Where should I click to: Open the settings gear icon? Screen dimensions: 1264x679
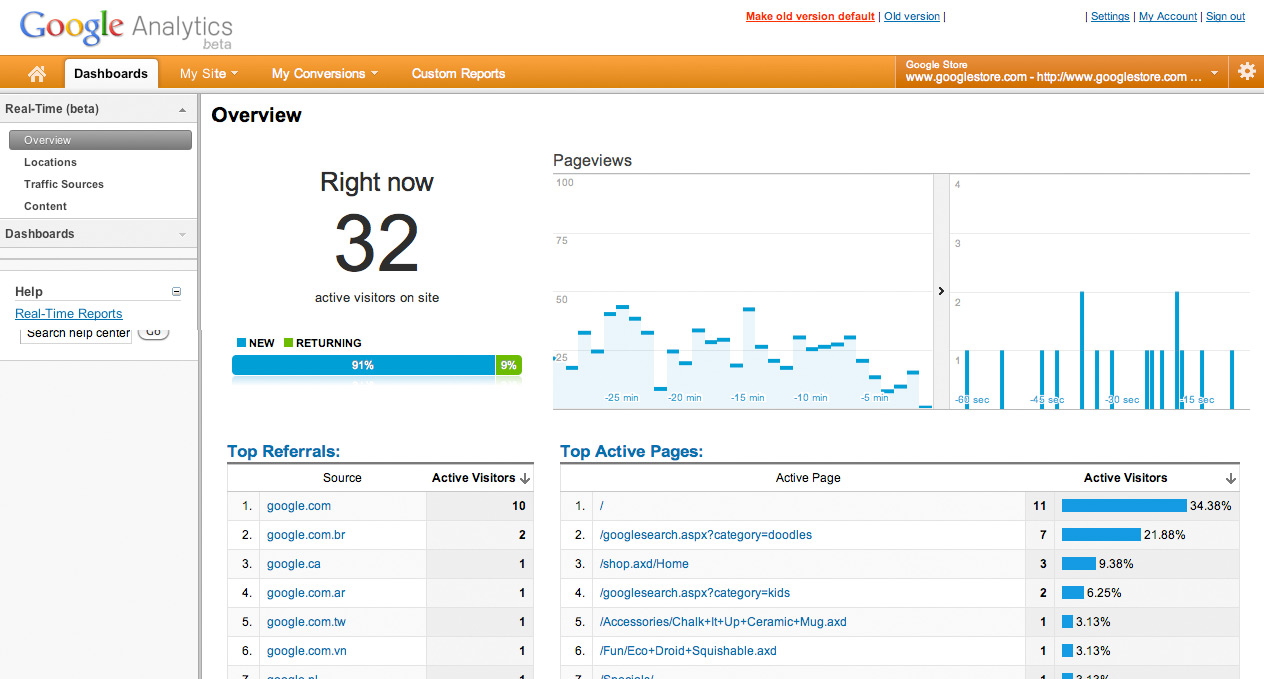[1247, 72]
